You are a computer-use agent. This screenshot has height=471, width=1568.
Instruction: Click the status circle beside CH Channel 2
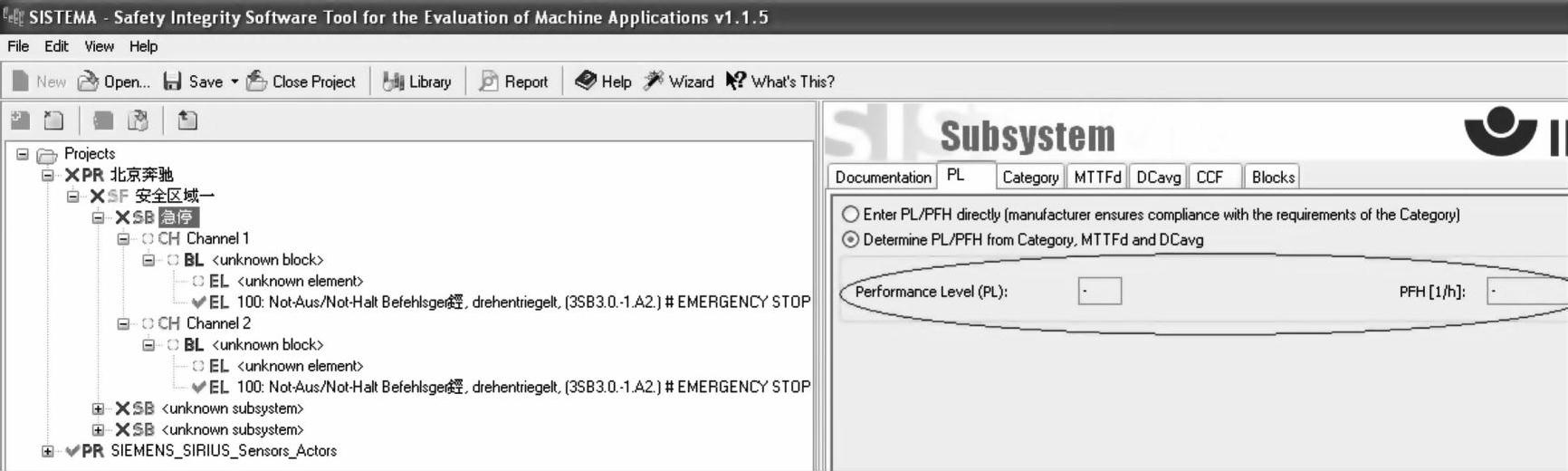coord(148,323)
